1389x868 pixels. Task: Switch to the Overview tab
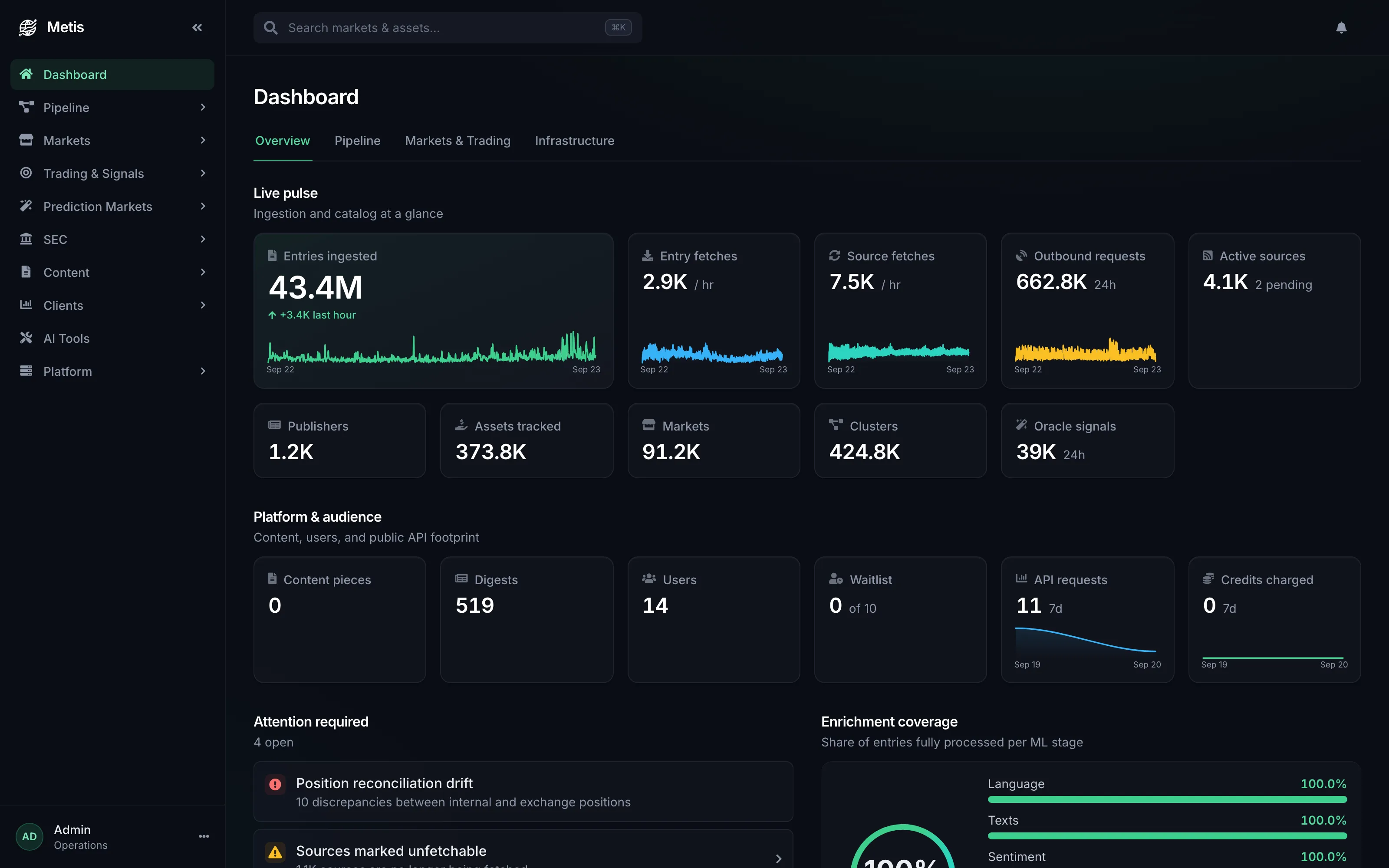283,141
